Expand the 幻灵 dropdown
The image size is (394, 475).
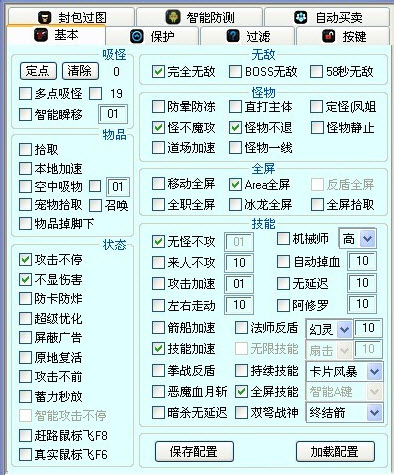pyautogui.click(x=329, y=330)
